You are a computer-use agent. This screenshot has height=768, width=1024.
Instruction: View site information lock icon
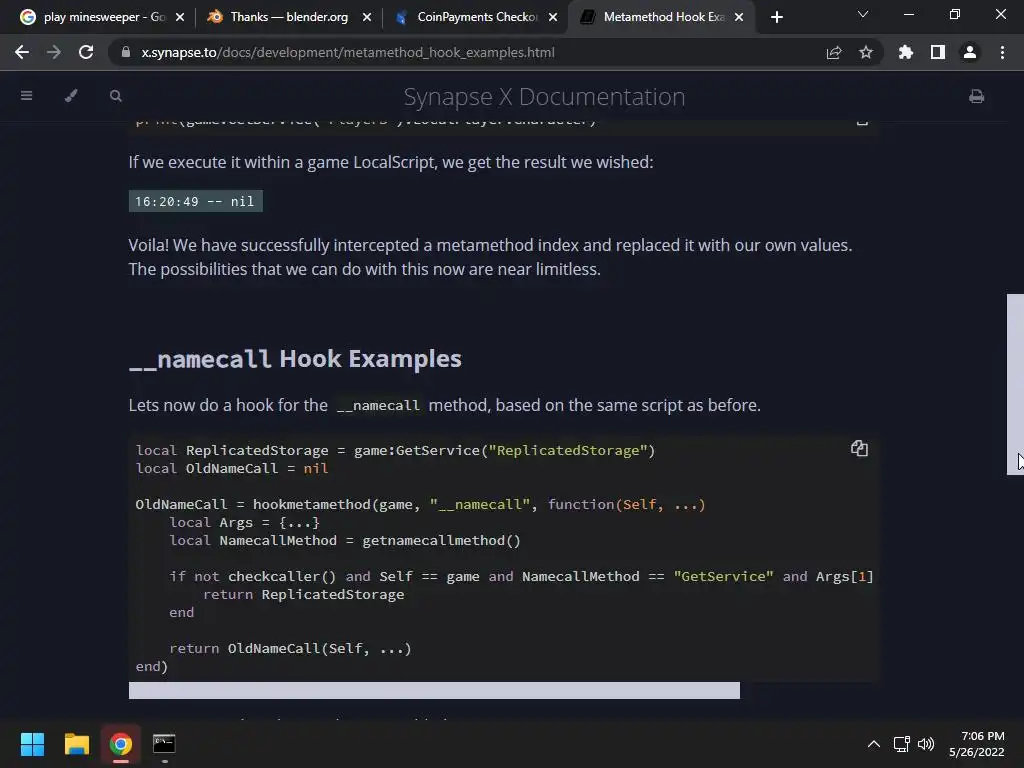[x=125, y=52]
